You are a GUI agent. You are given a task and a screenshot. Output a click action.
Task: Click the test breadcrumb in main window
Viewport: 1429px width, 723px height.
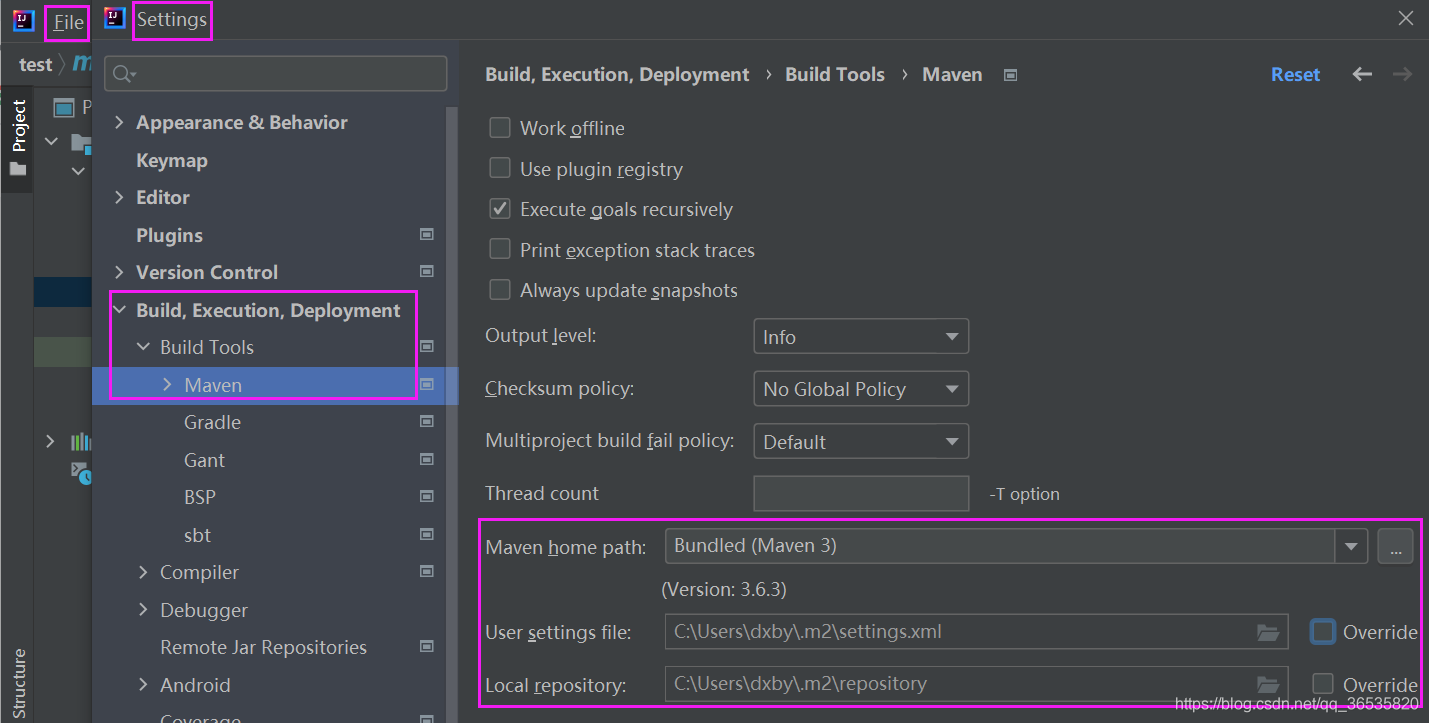click(x=35, y=65)
